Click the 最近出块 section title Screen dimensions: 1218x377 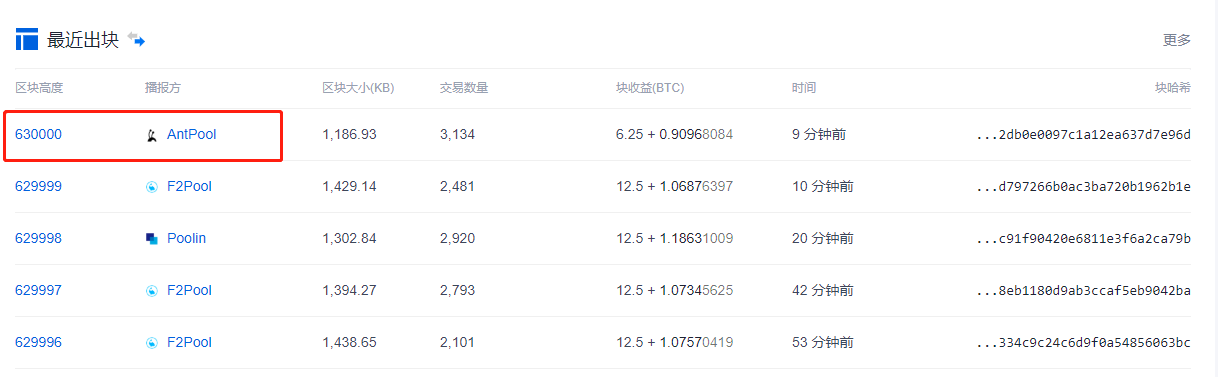coord(83,40)
